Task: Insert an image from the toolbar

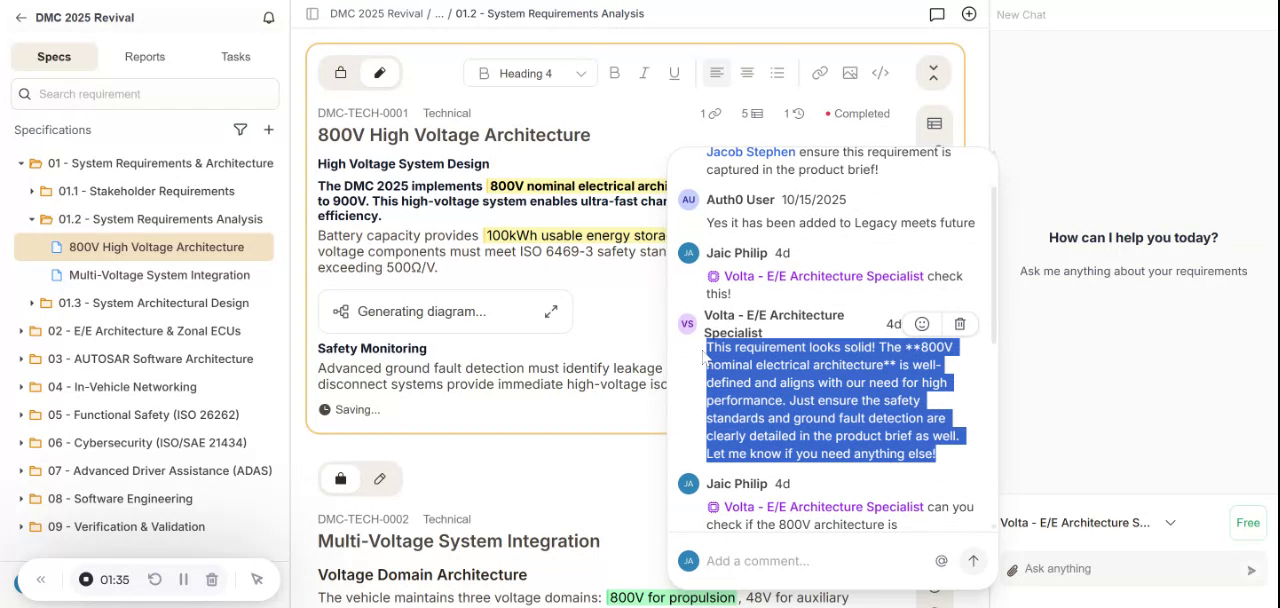Action: point(850,73)
